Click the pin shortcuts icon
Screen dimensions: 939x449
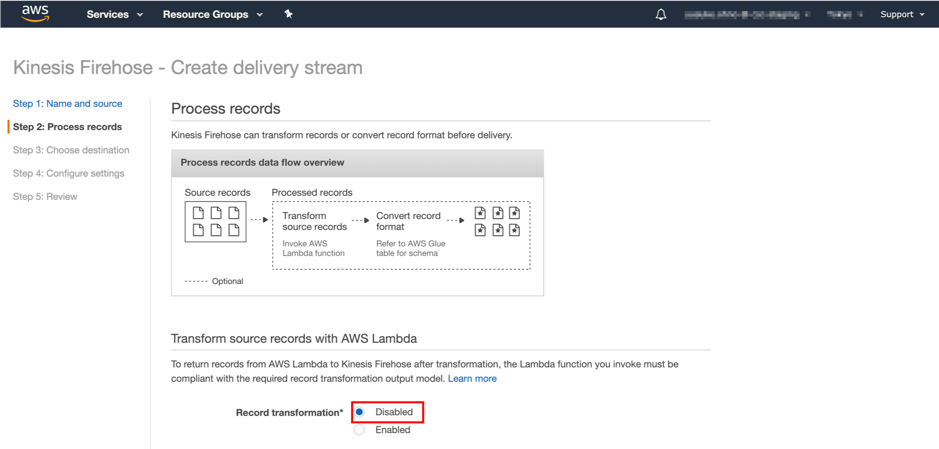(288, 14)
